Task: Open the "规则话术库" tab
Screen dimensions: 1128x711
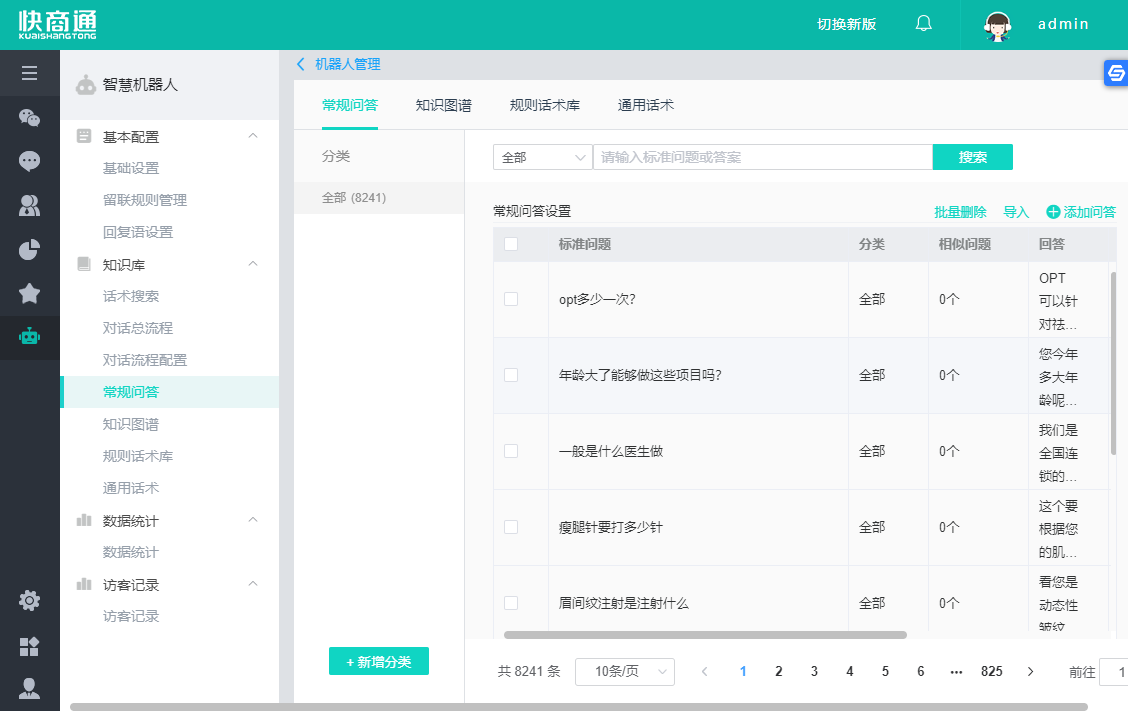Action: (545, 104)
